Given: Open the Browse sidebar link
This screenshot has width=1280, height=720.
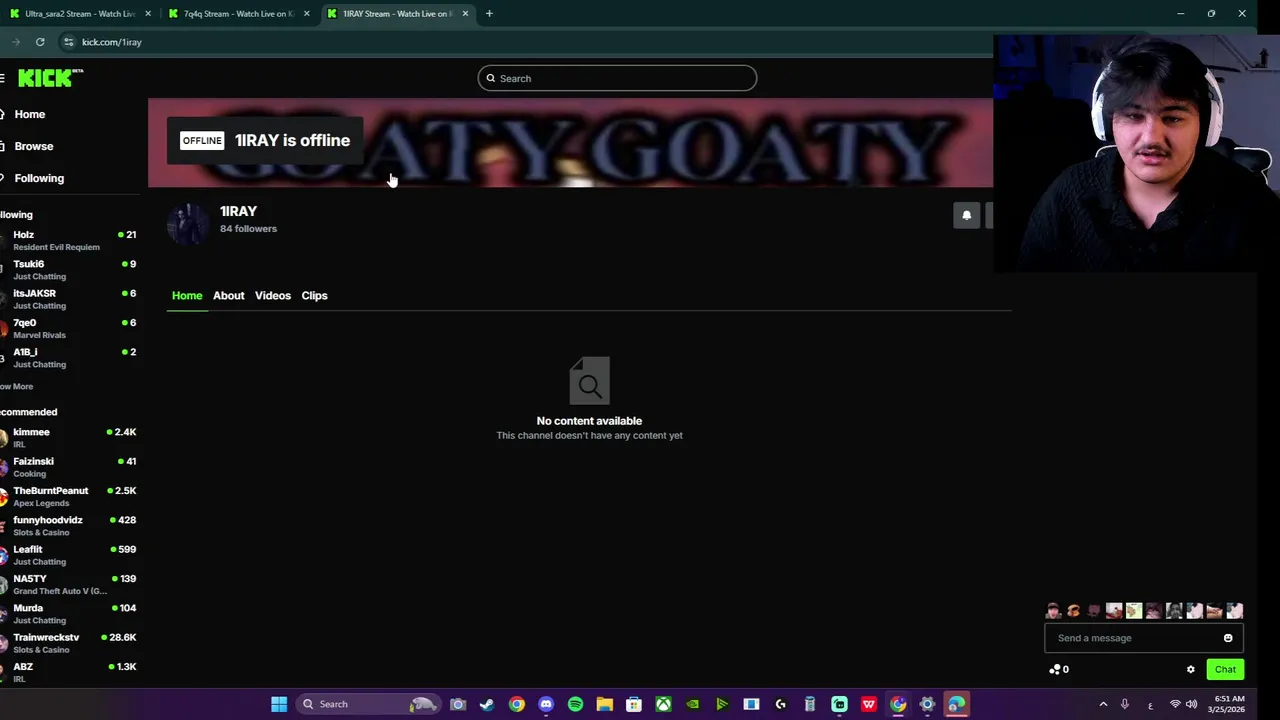Looking at the screenshot, I should [x=33, y=146].
